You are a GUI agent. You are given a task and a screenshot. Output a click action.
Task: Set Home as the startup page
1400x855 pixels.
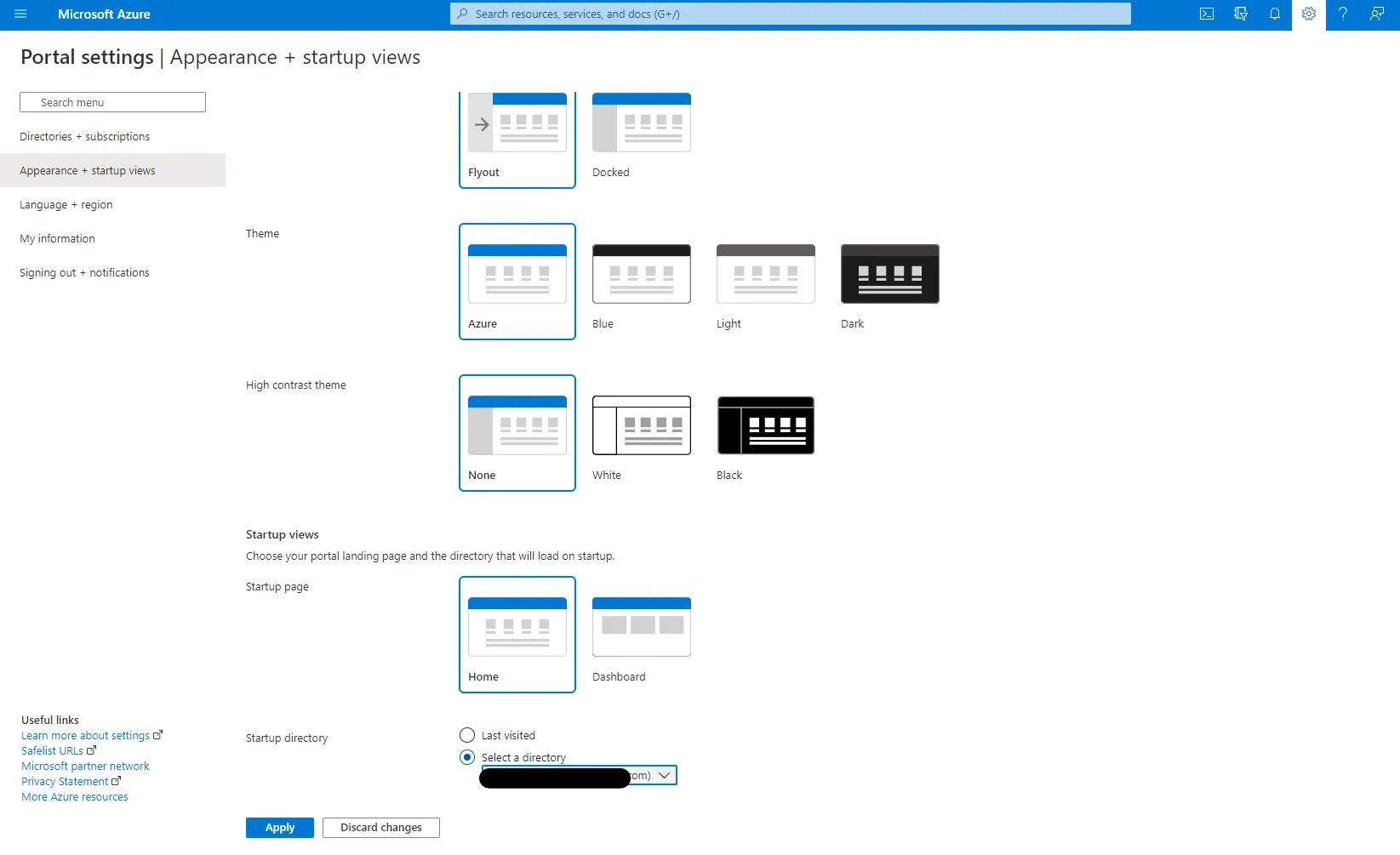pos(517,635)
